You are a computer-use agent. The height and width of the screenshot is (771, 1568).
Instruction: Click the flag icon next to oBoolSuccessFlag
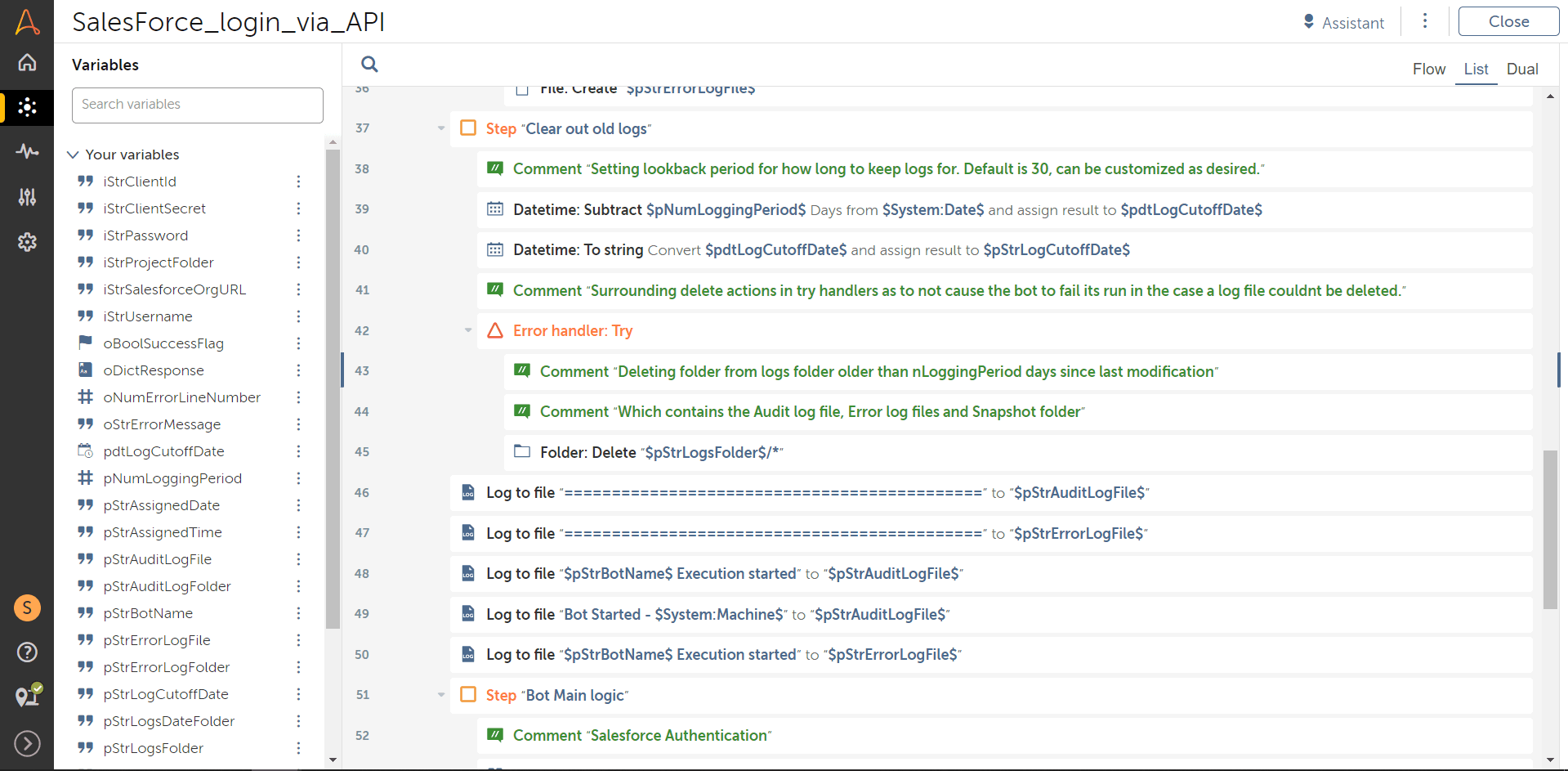click(85, 343)
